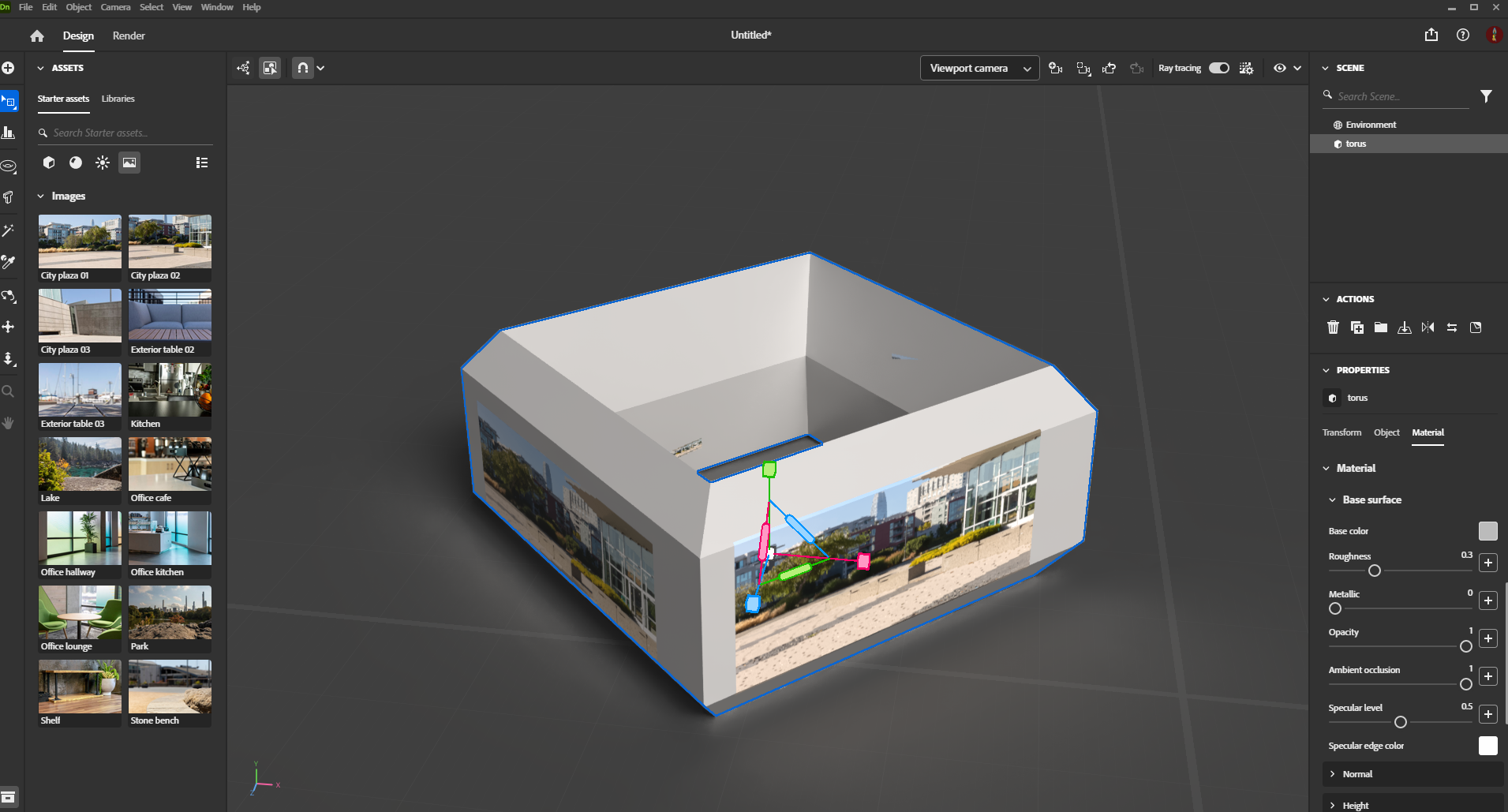
Task: Duplicate the selected object
Action: (x=1357, y=327)
